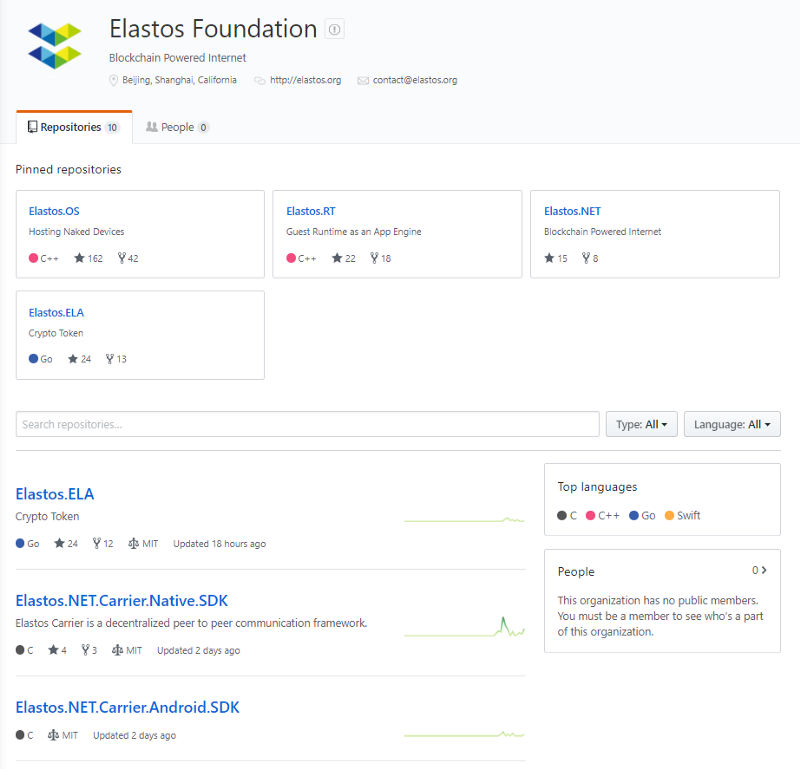
Task: Open the Type: All filter dropdown
Action: pos(641,425)
